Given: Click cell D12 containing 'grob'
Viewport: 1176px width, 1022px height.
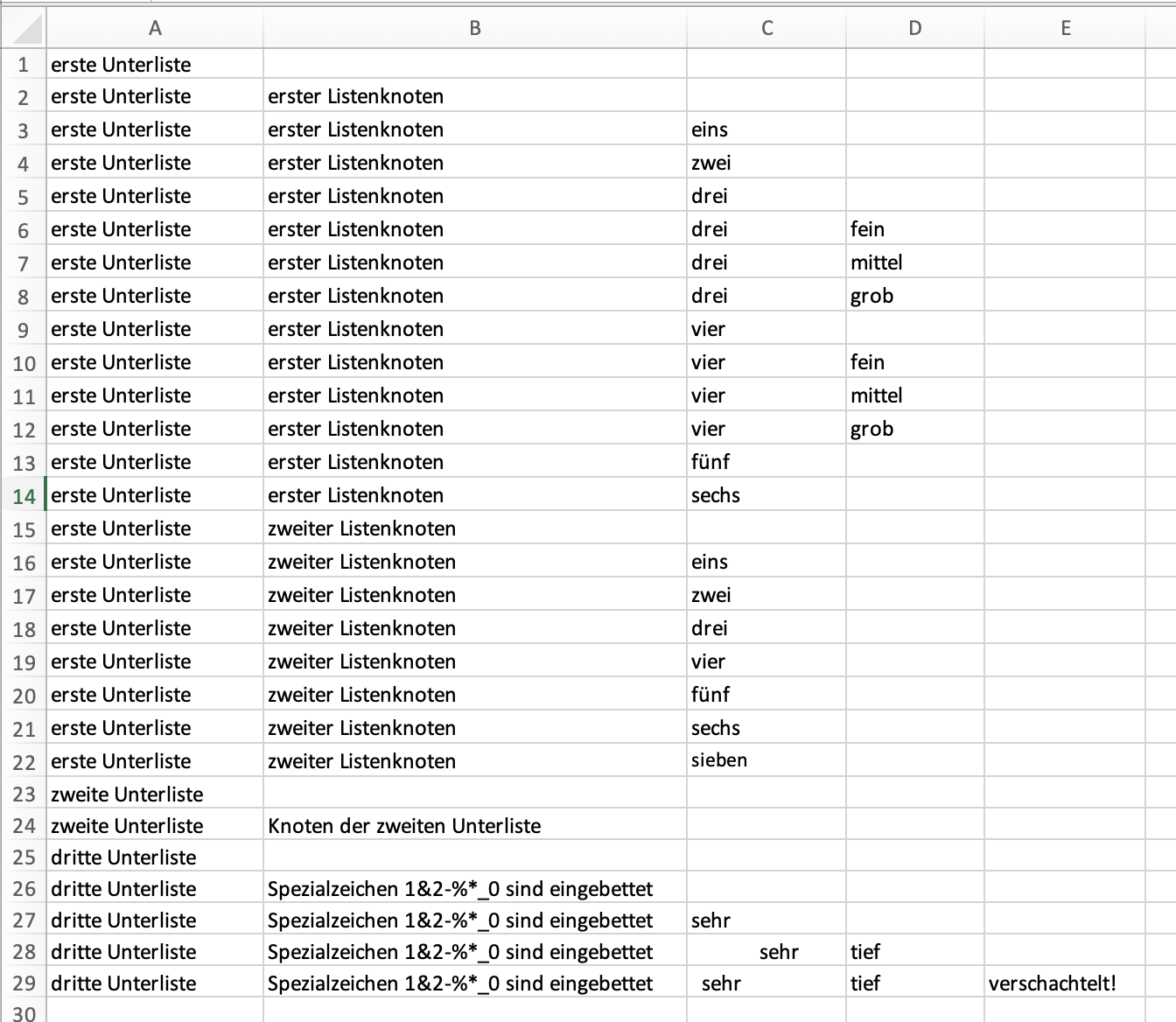Looking at the screenshot, I should click(915, 428).
